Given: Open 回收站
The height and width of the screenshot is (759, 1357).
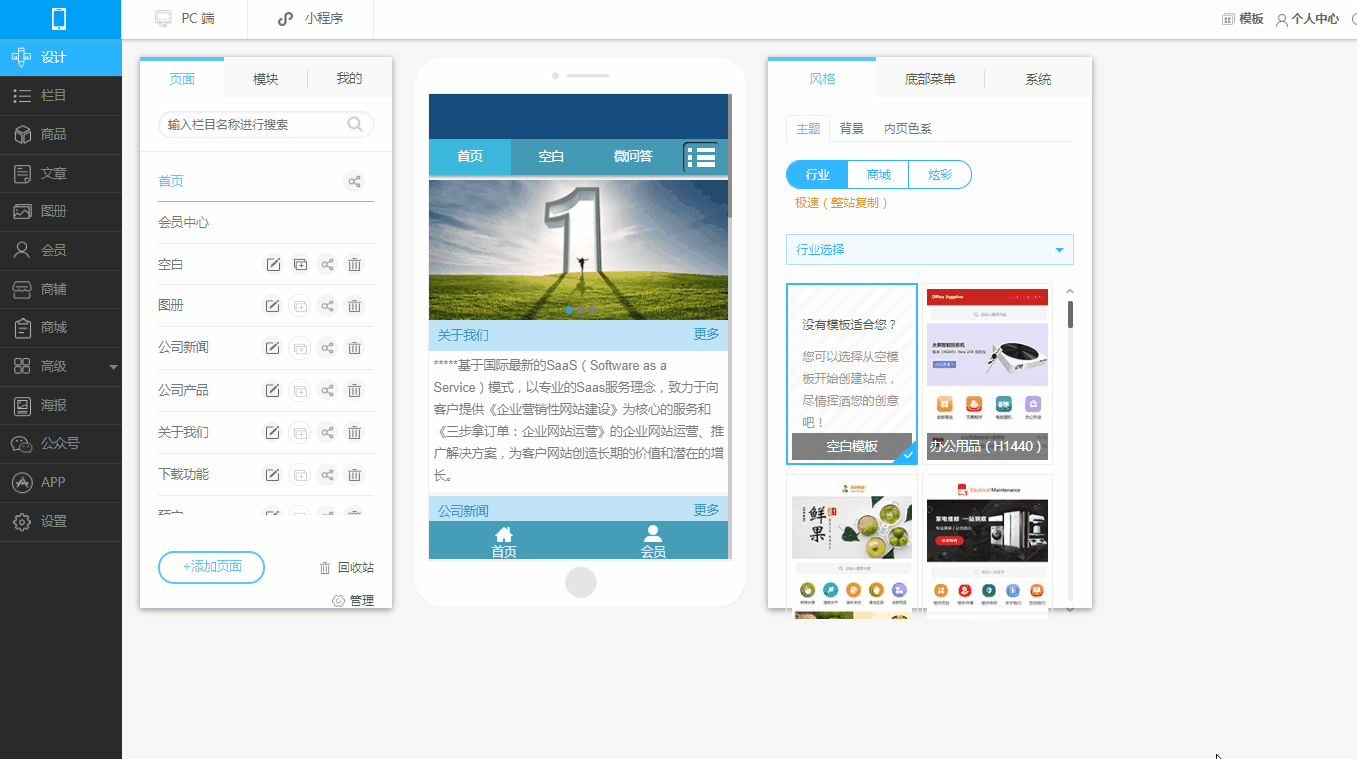Looking at the screenshot, I should pos(346,568).
